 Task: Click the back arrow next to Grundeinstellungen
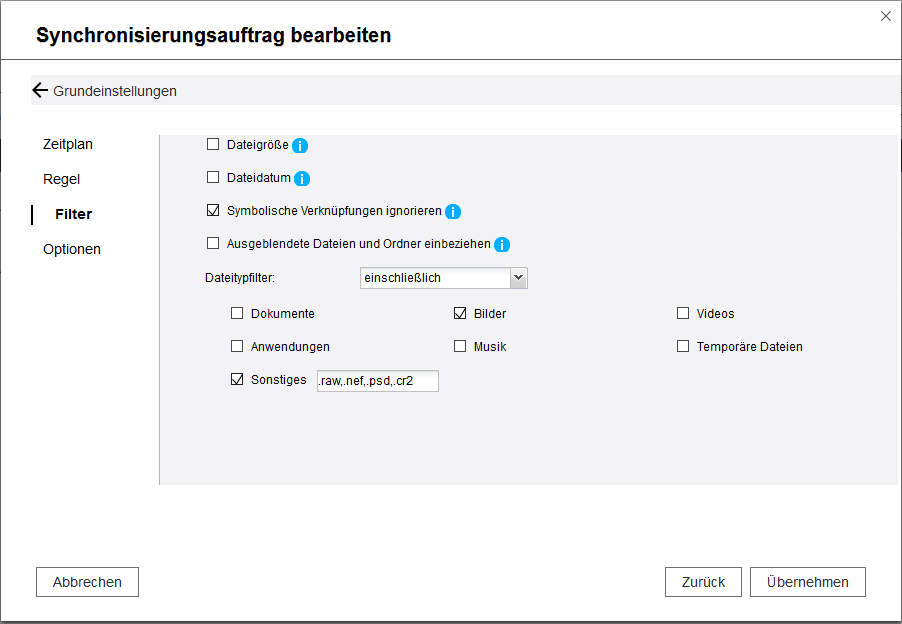[x=40, y=91]
